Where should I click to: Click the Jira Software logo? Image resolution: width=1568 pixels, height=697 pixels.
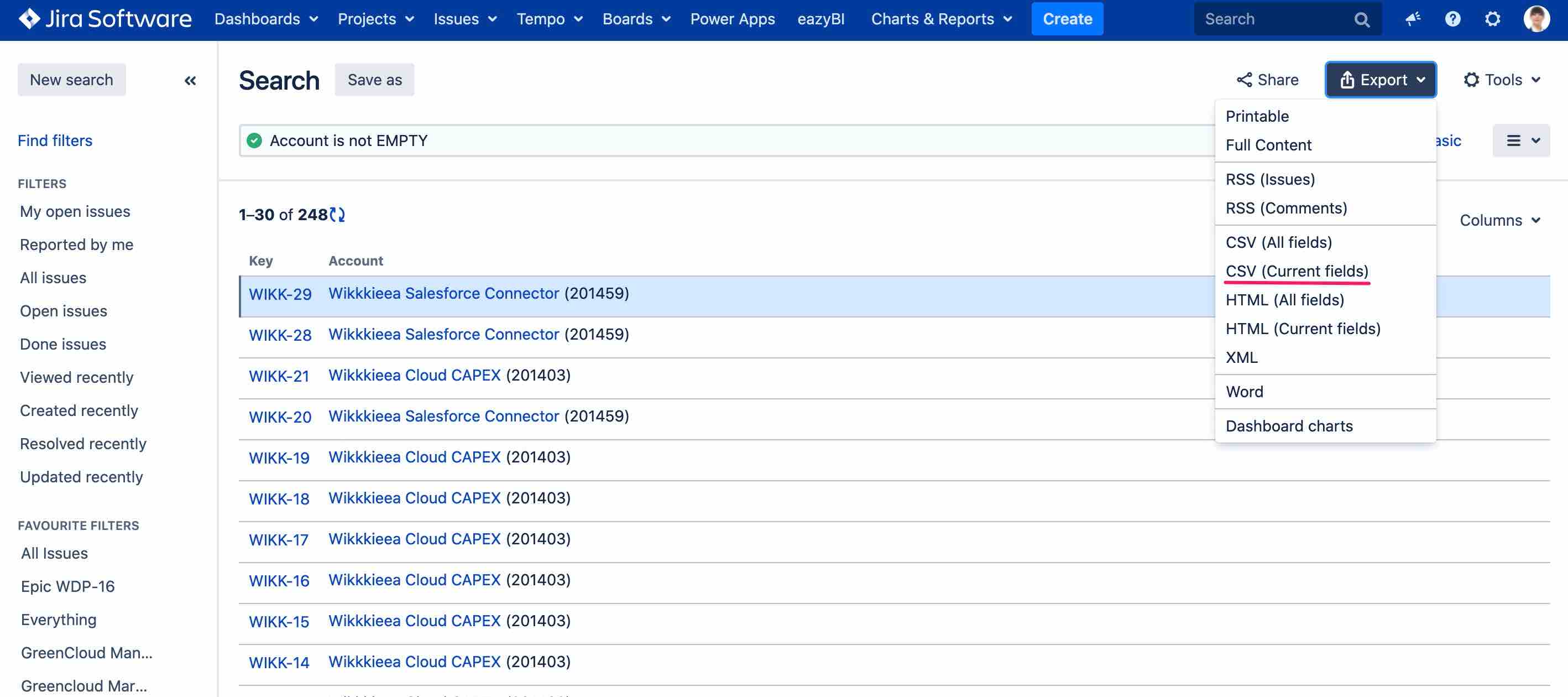[104, 19]
